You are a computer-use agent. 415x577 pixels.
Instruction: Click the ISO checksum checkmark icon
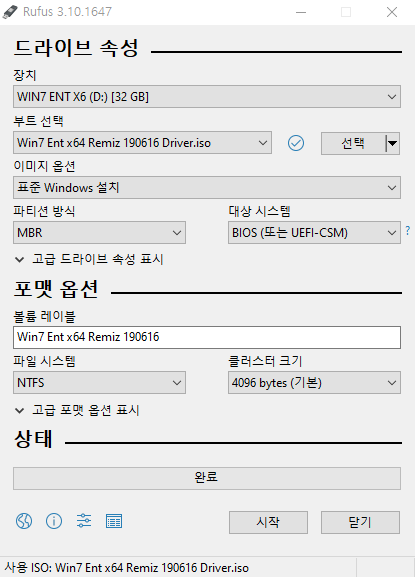296,143
